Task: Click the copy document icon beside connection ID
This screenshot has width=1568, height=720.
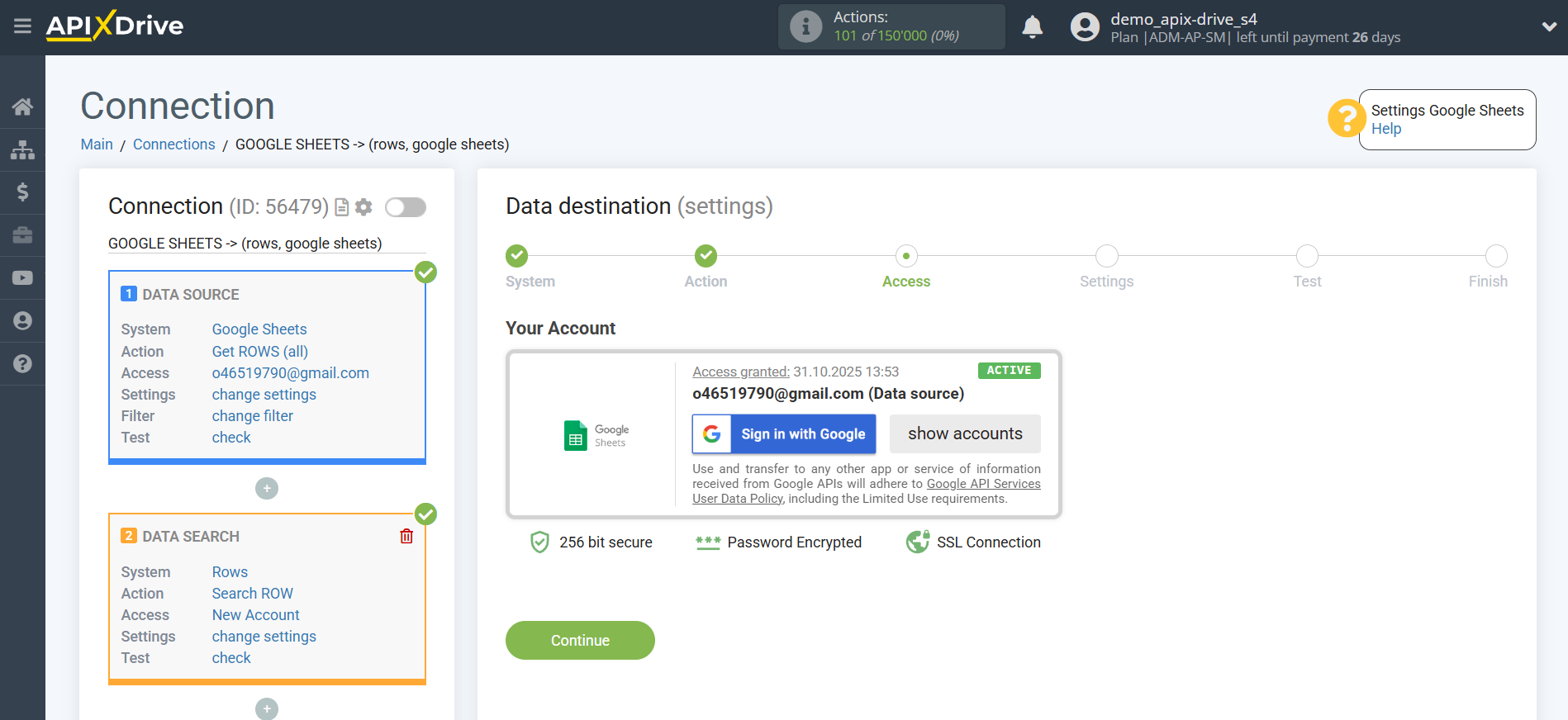Action: pyautogui.click(x=342, y=207)
